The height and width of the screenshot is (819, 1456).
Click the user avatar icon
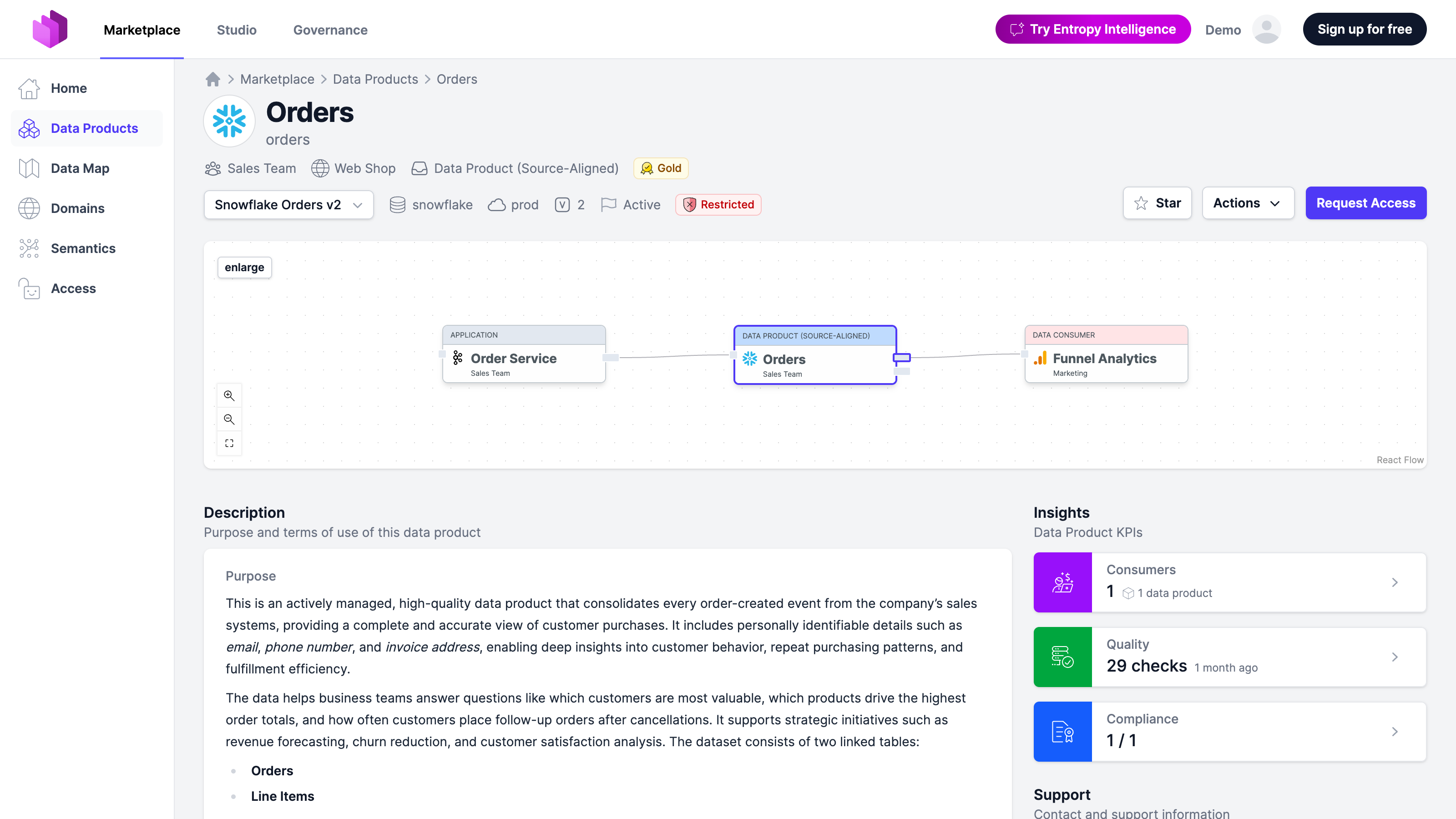(x=1267, y=30)
